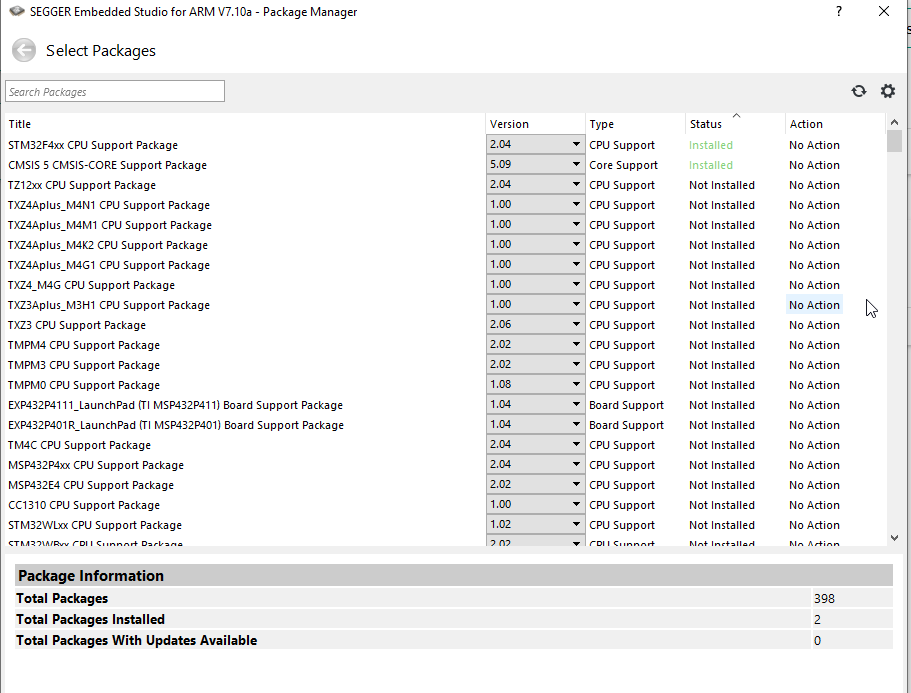This screenshot has width=911, height=693.
Task: Click Action cell for TXZ3Aplus_M3H1 package
Action: pos(815,305)
